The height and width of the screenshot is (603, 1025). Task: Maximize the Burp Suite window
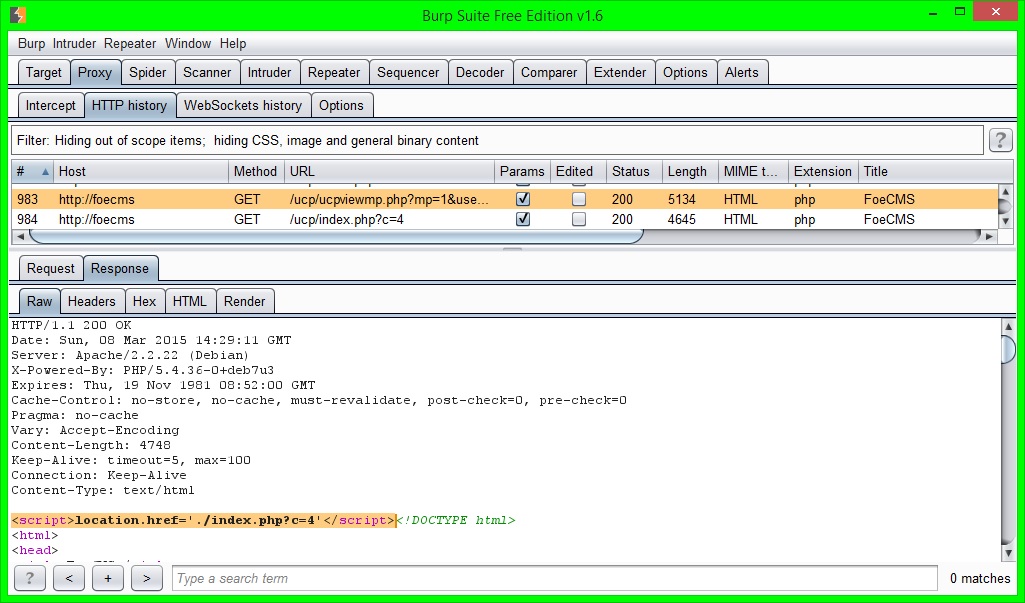tap(960, 12)
